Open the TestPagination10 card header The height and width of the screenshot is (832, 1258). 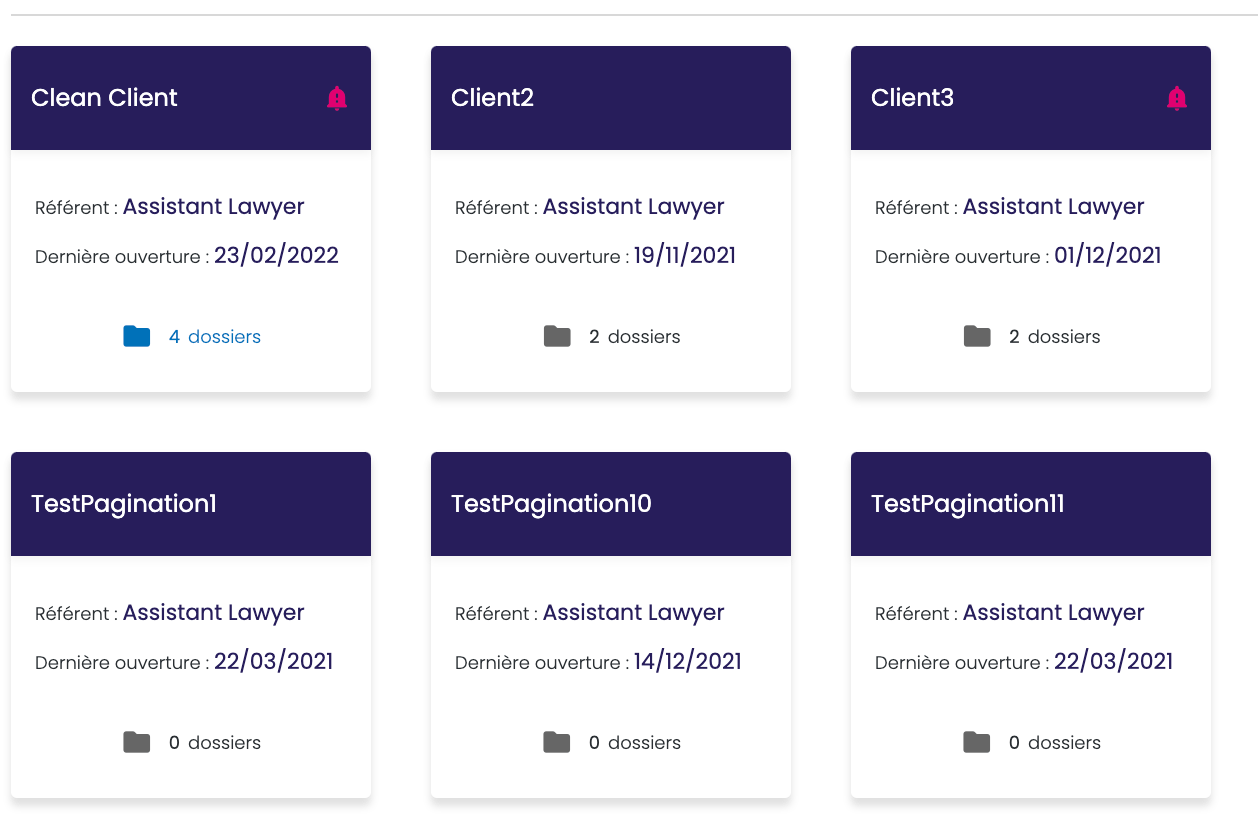(x=551, y=504)
